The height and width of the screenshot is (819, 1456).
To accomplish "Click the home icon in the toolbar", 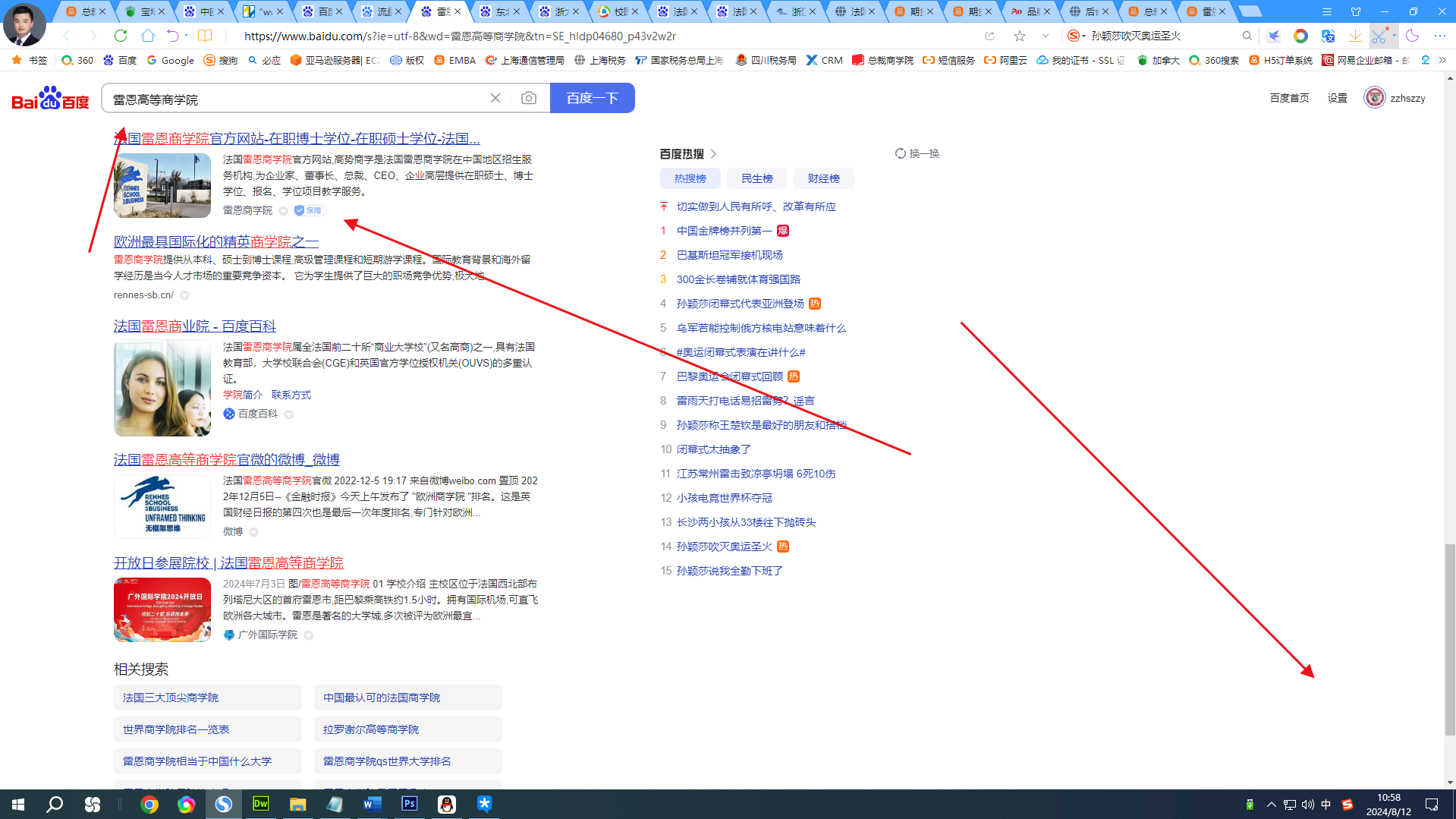I will point(146,36).
